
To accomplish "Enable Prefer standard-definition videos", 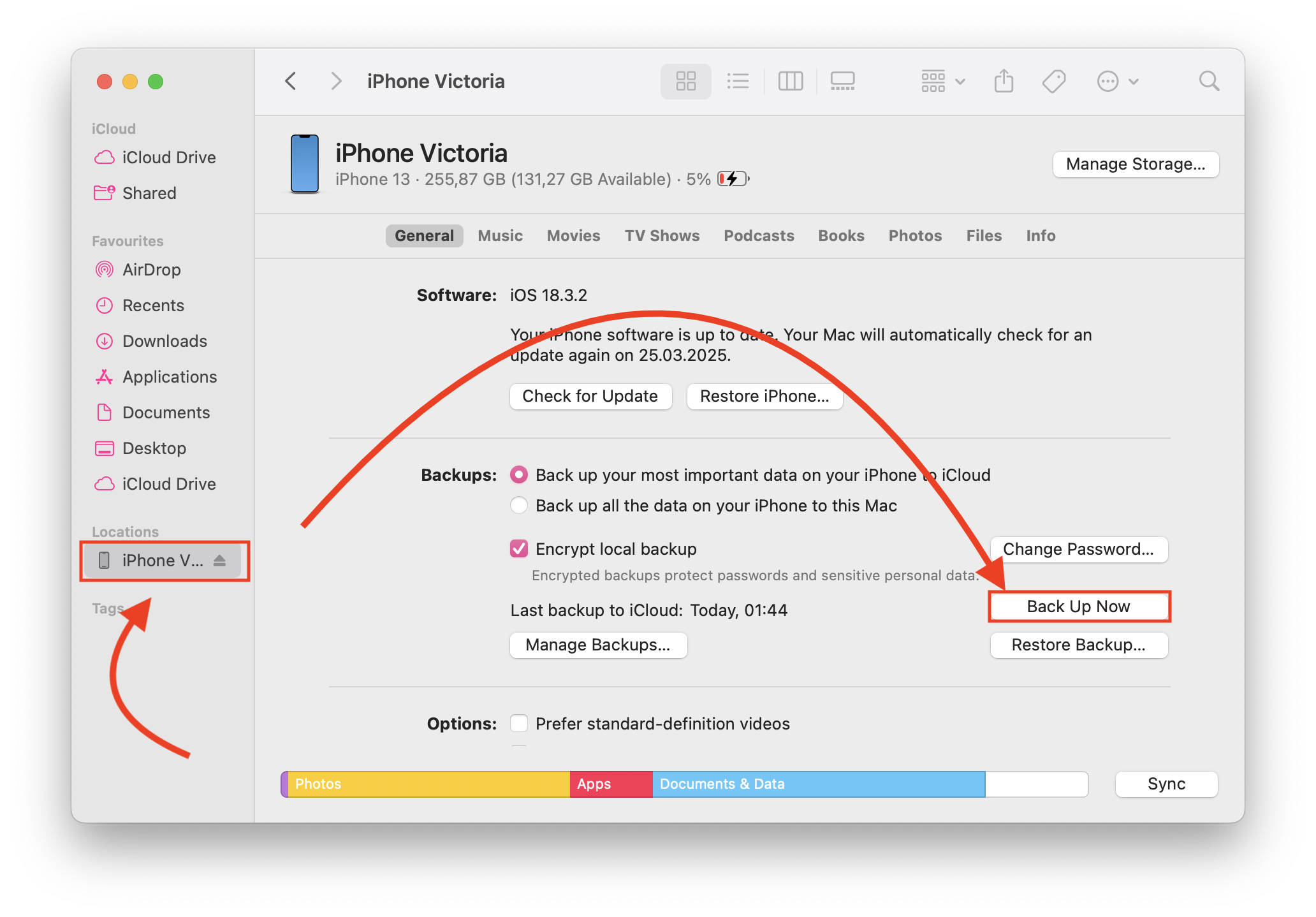I will point(519,724).
